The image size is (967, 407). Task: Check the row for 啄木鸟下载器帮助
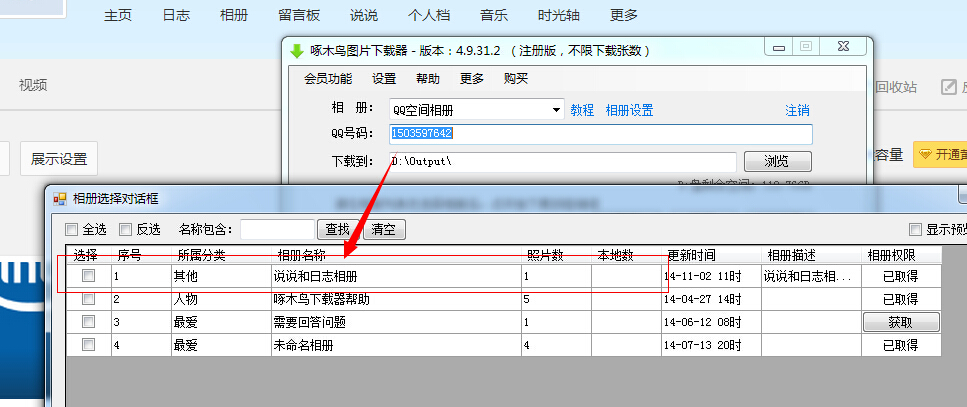[x=89, y=298]
